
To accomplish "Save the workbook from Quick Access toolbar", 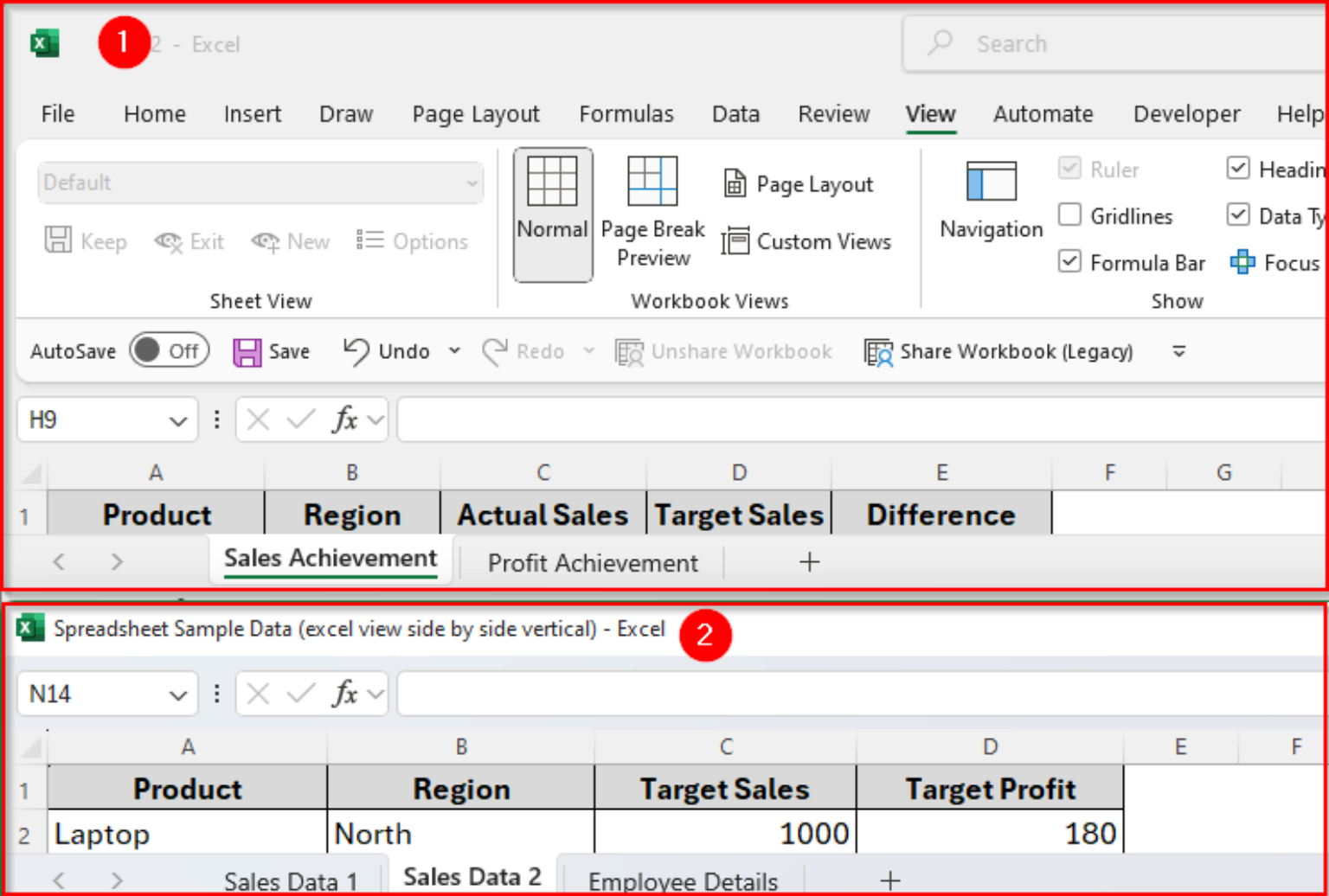I will 271,351.
